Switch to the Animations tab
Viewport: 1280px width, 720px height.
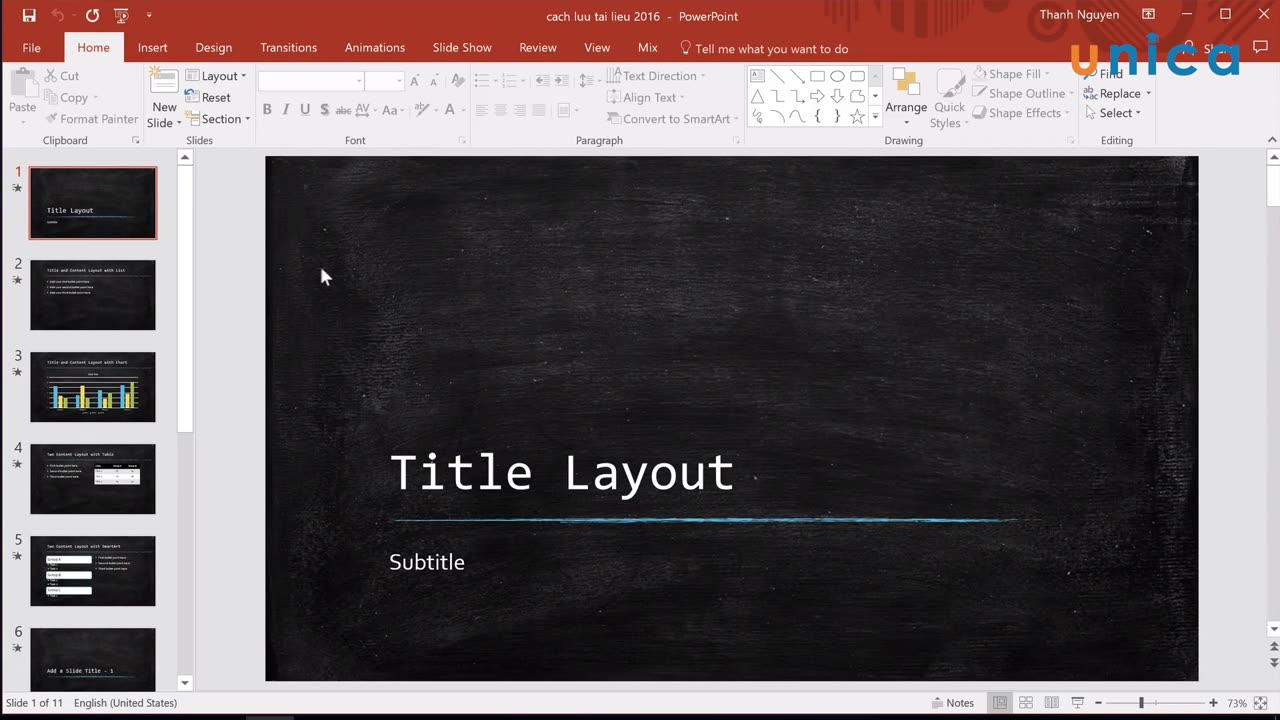click(375, 48)
